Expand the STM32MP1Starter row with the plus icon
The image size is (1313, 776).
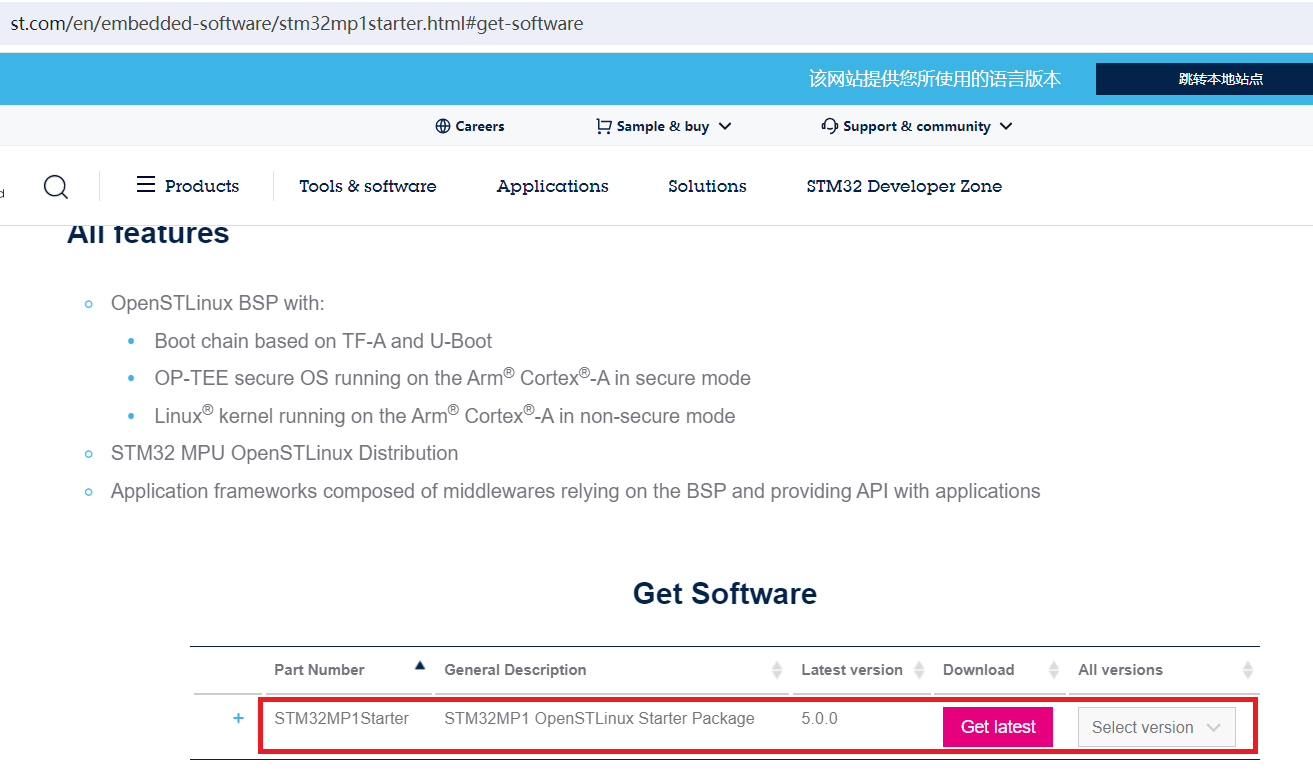(238, 718)
